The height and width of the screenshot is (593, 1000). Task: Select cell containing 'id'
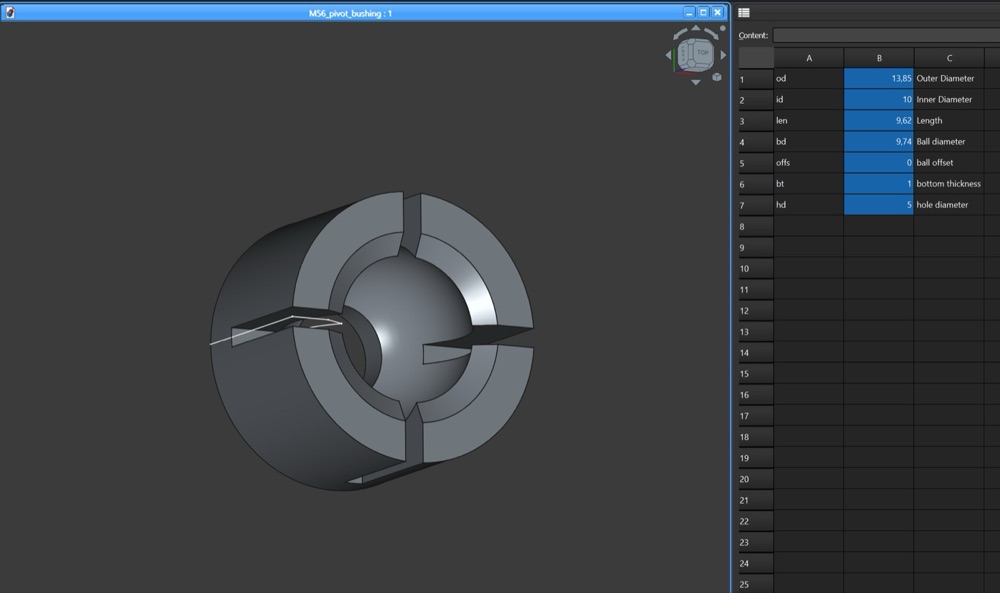(809, 99)
